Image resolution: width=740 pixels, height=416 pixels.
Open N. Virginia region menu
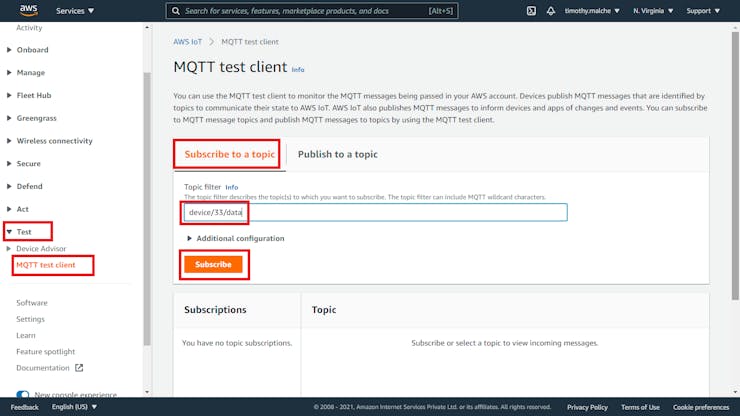click(653, 11)
